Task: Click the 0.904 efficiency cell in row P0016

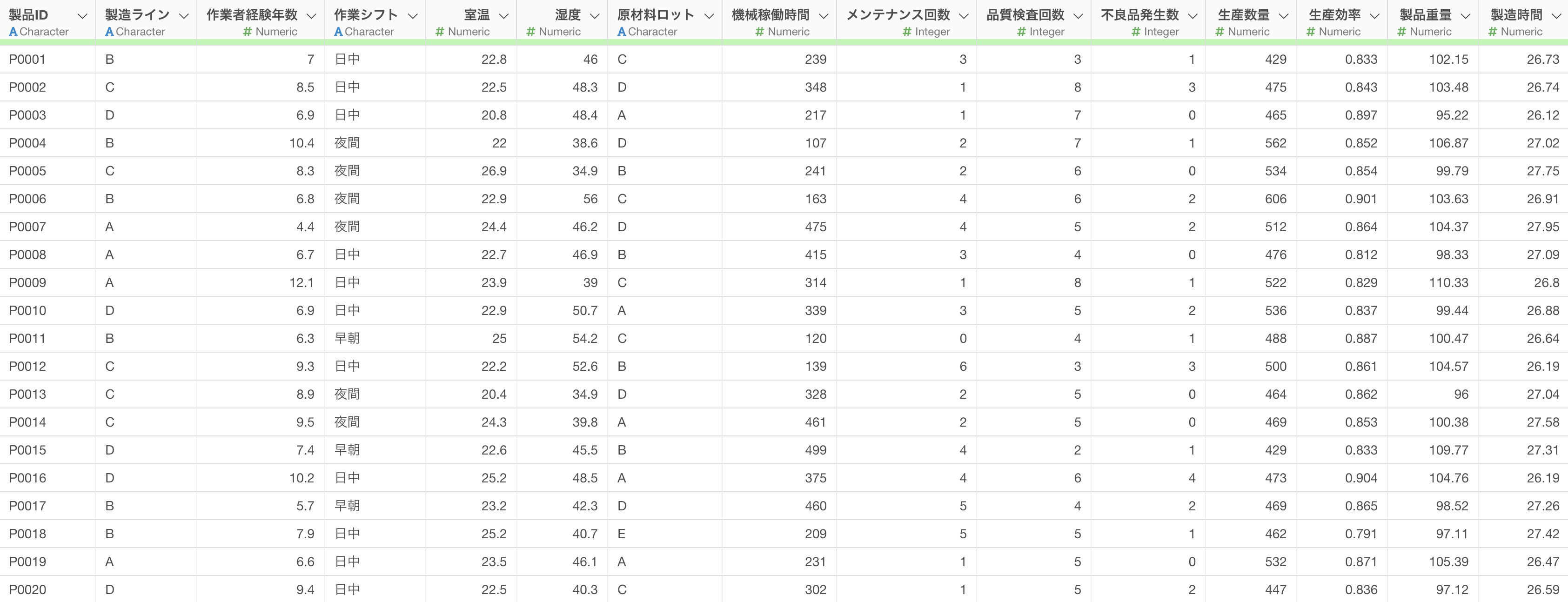Action: pyautogui.click(x=1342, y=478)
